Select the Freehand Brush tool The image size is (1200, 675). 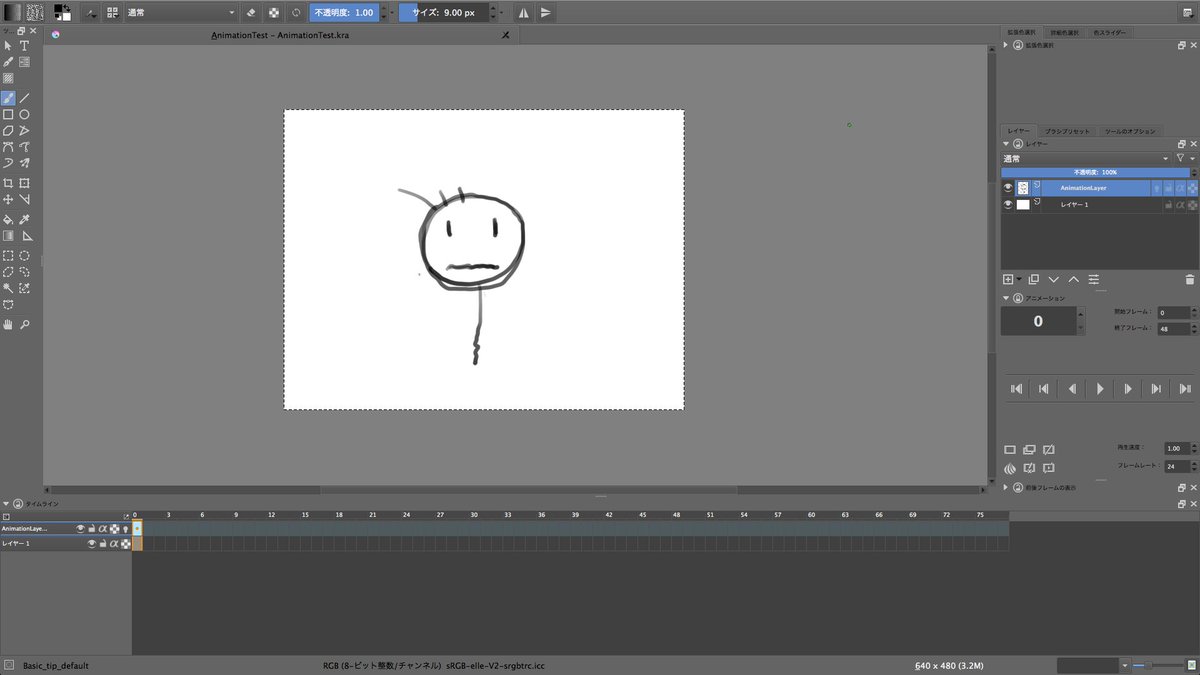[8, 98]
